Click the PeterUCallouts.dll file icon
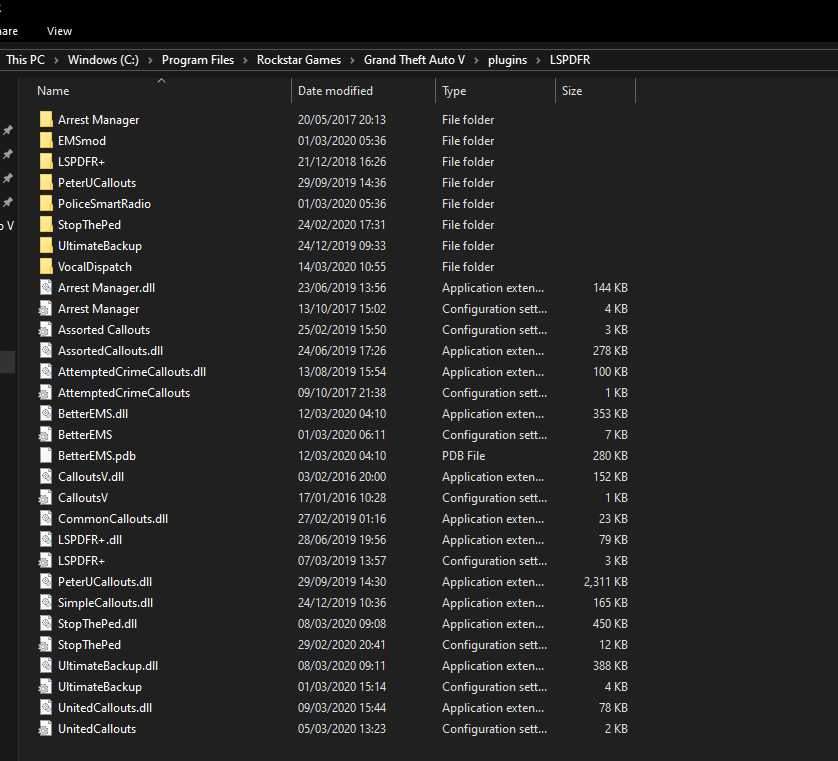This screenshot has width=838, height=761. coord(46,581)
